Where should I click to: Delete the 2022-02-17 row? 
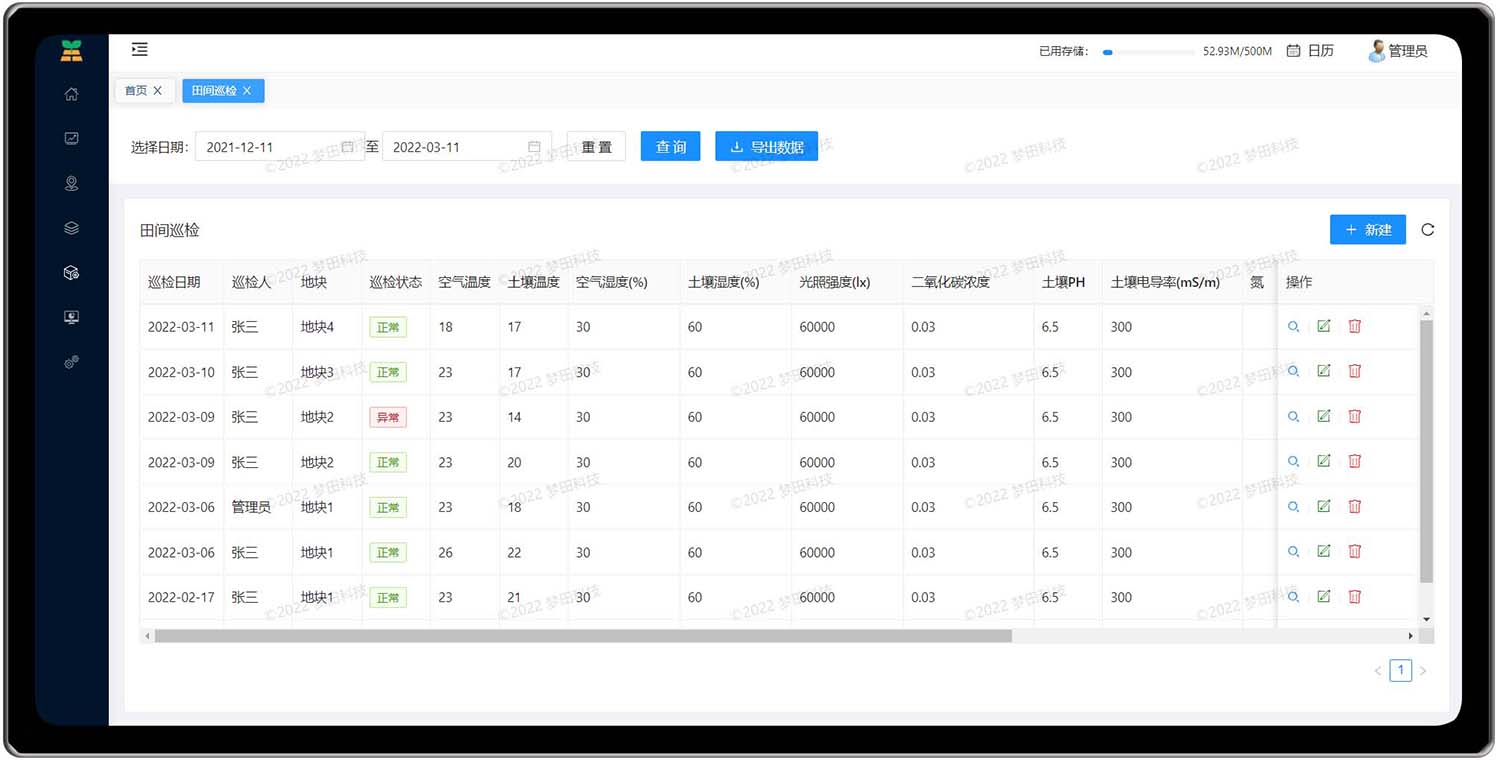tap(1355, 597)
